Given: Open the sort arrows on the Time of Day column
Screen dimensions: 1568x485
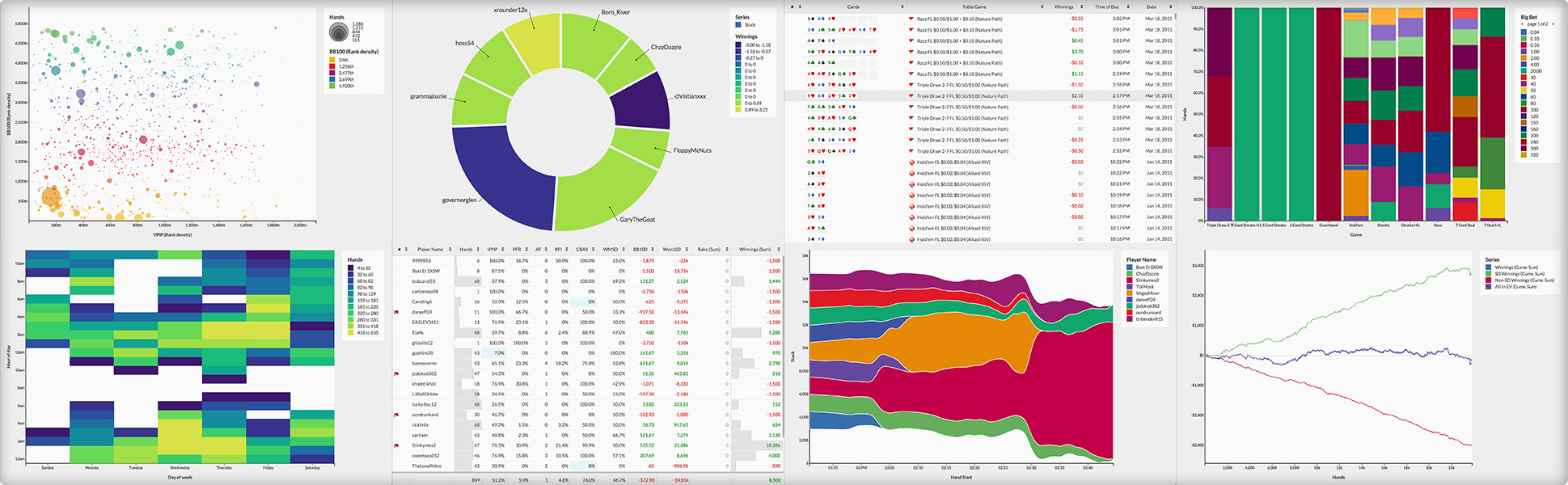Looking at the screenshot, I should point(1128,6).
